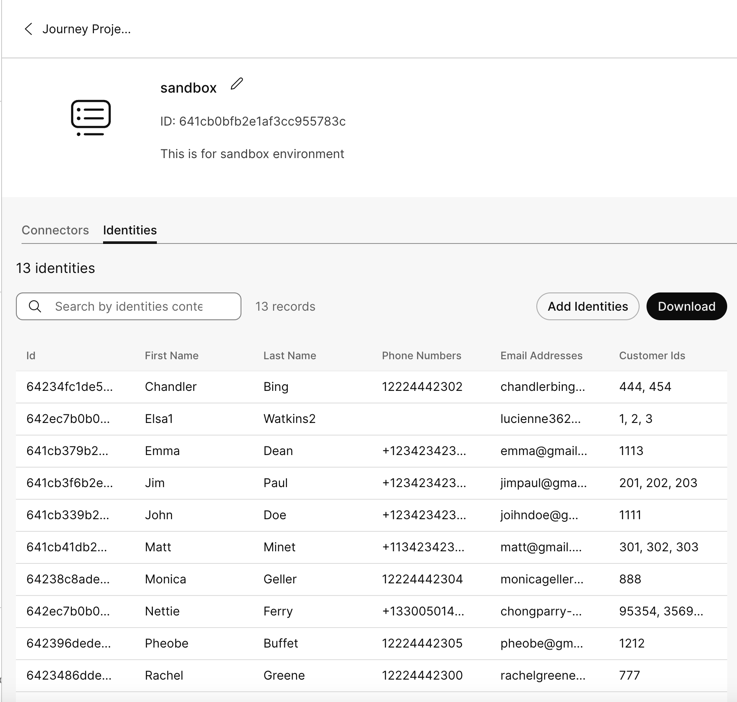This screenshot has width=737, height=702.
Task: Open the Journey Proje... breadcrumb link
Action: point(86,29)
